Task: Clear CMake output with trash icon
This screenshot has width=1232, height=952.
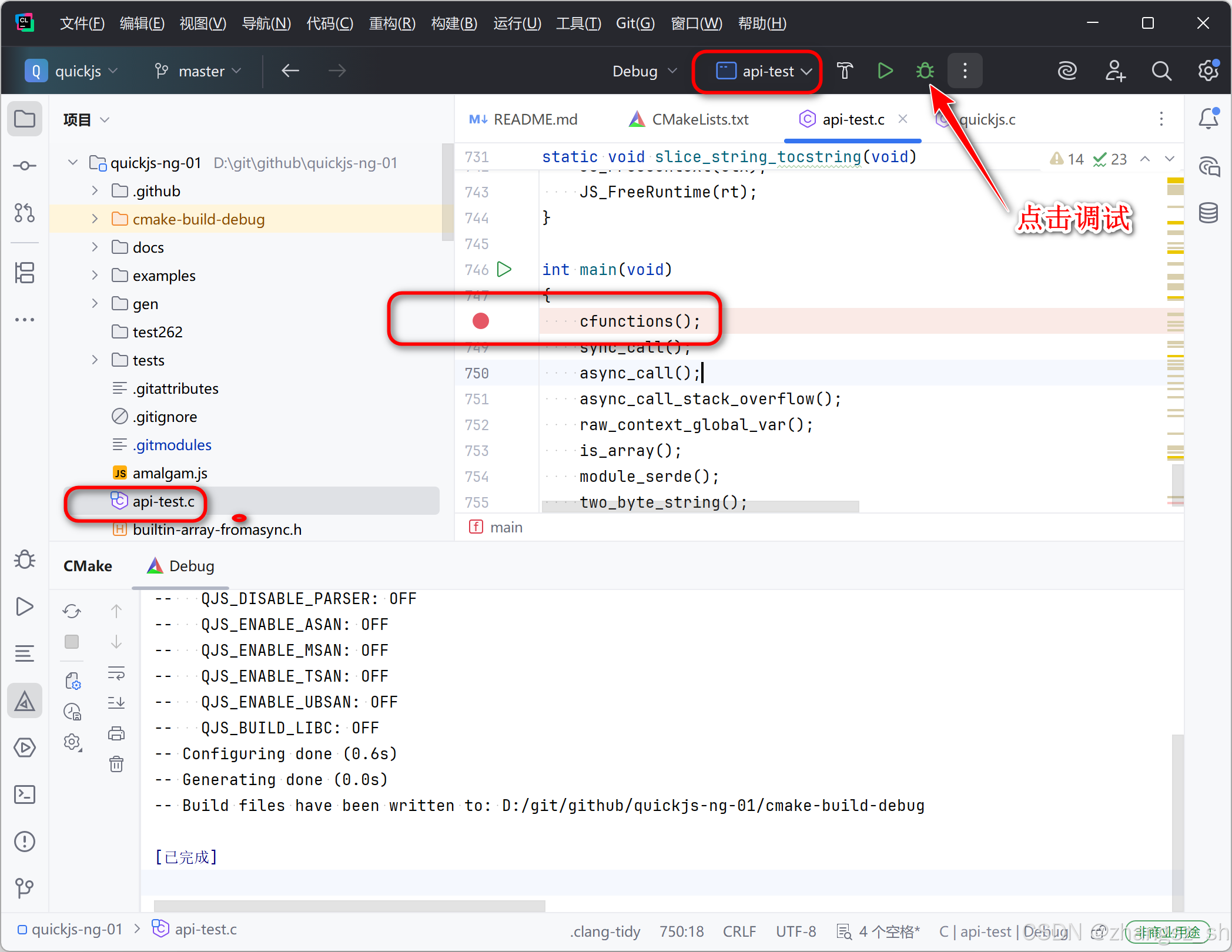Action: 116,764
